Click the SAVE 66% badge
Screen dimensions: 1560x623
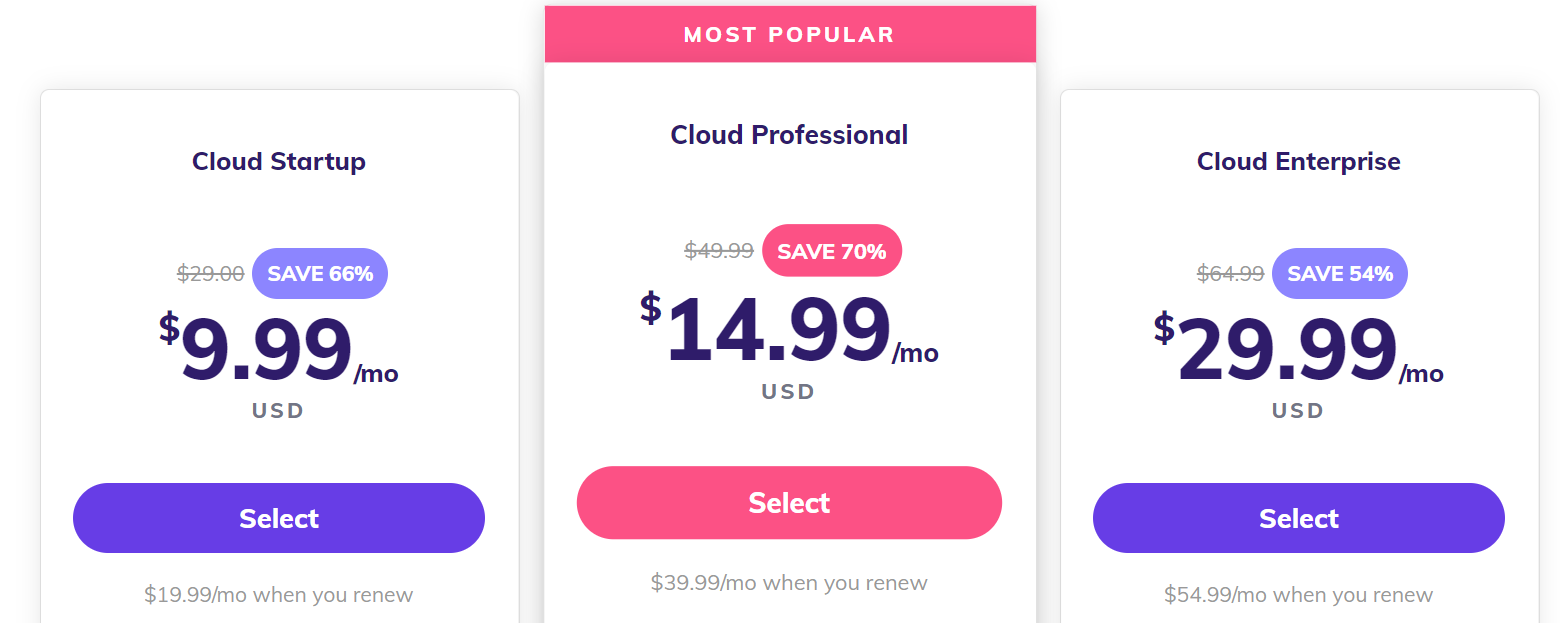[320, 273]
